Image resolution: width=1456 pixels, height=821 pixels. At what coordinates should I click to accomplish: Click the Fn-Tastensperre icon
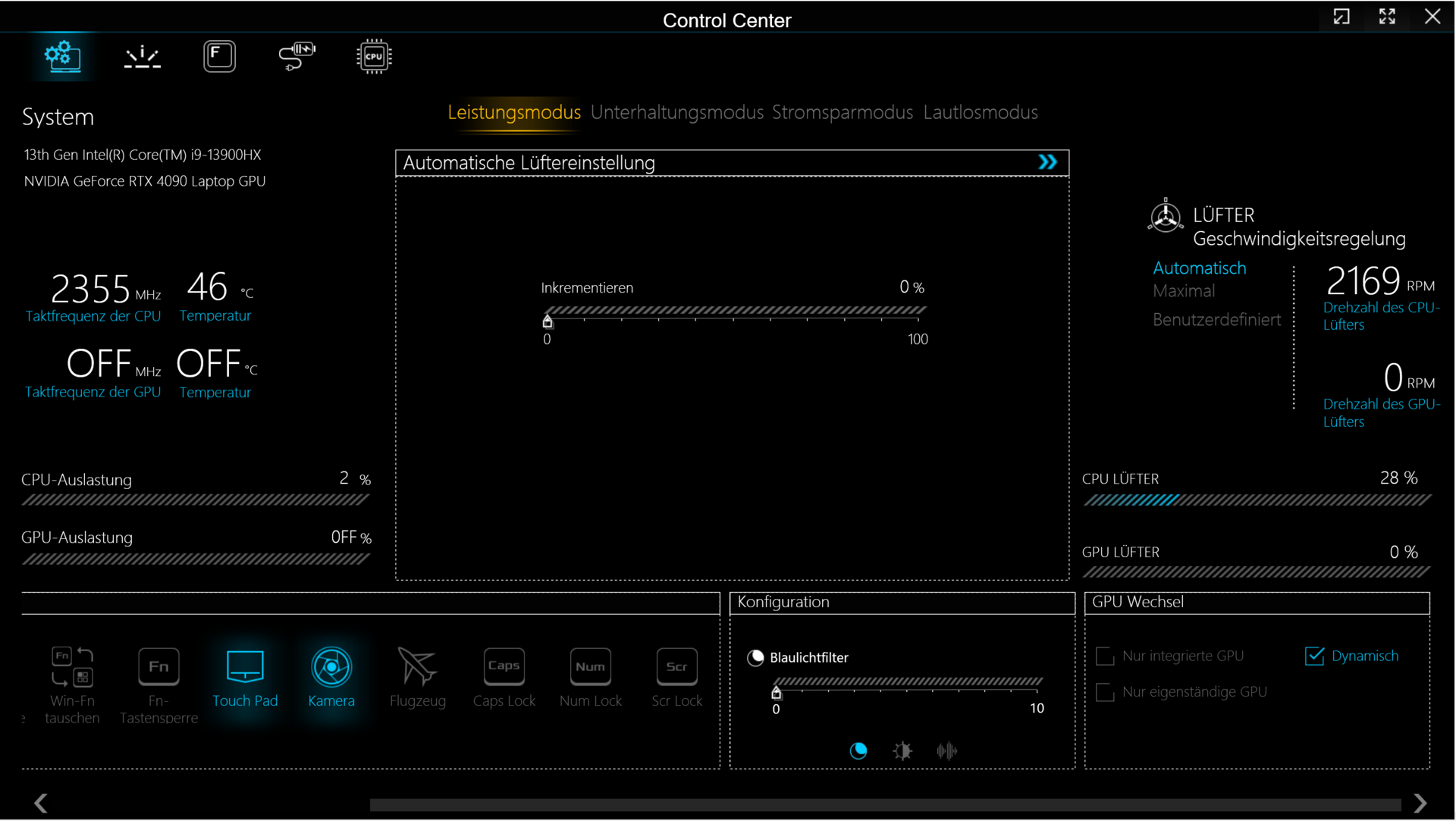[x=158, y=668]
